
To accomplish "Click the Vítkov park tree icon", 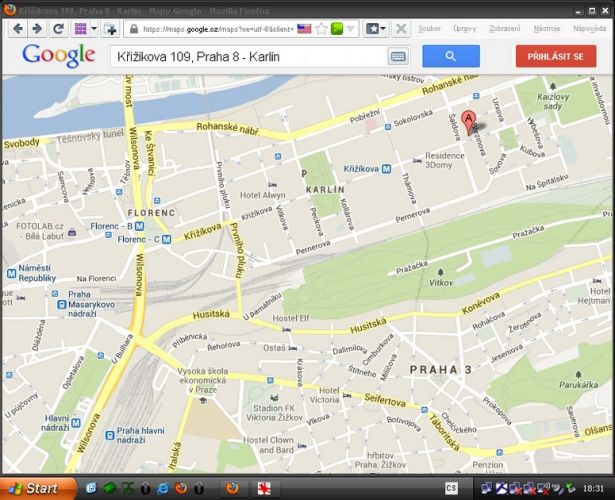I will (440, 272).
